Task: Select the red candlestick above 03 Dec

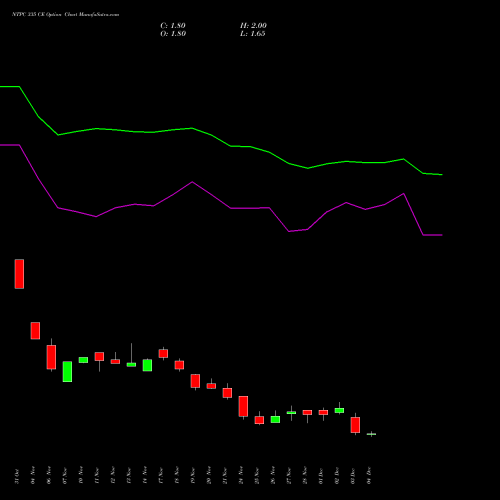Action: point(355,425)
